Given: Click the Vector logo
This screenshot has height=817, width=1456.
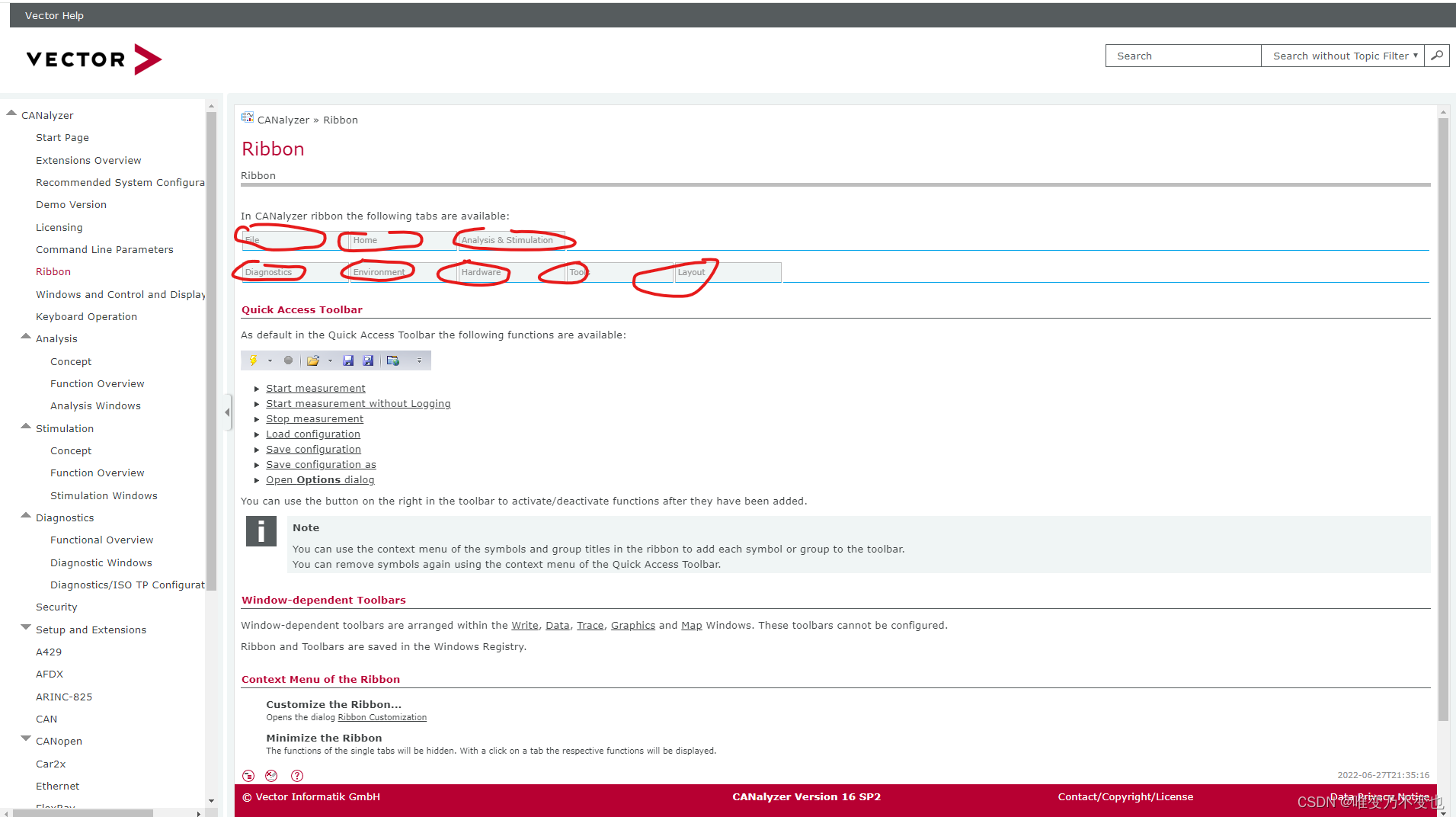Looking at the screenshot, I should point(94,59).
